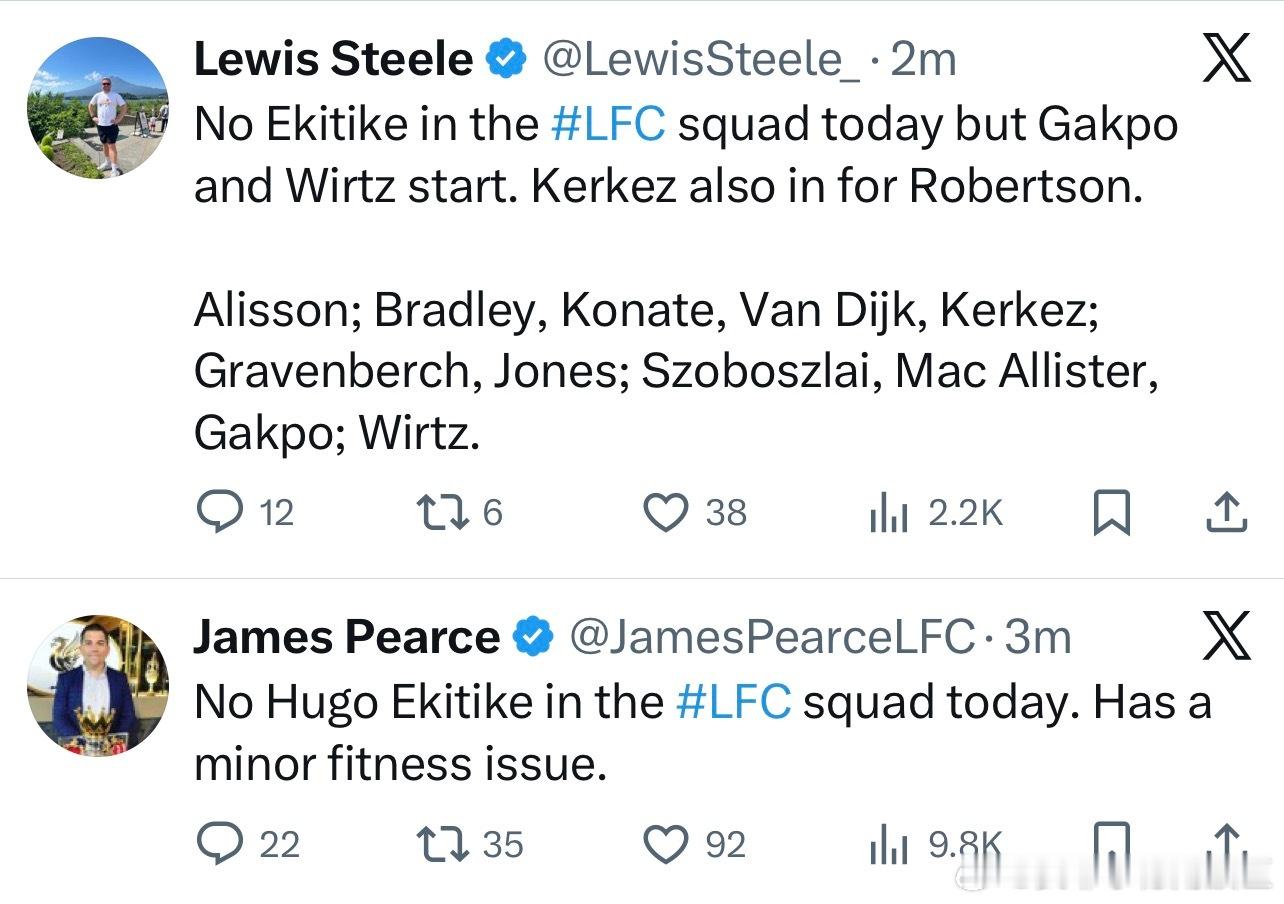The width and height of the screenshot is (1284, 904).
Task: Click the James Pearce display name
Action: click(346, 637)
